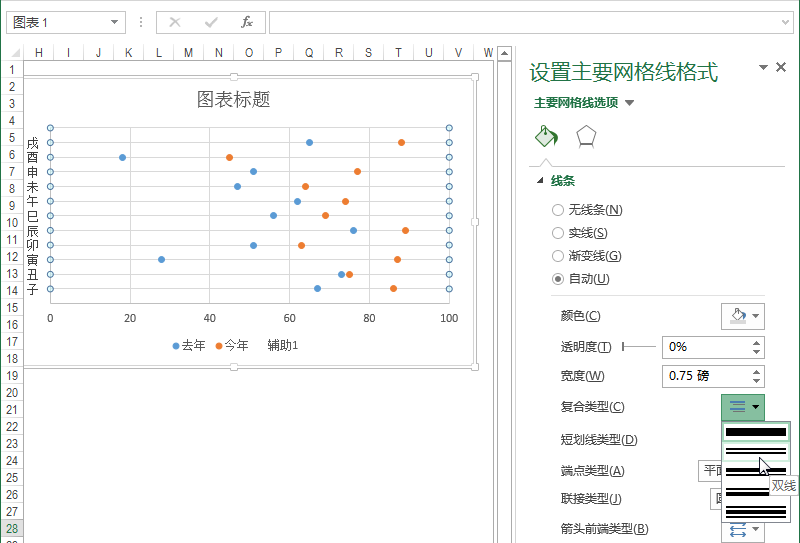800x543 pixels.
Task: Click the 短划线类型(D) label
Action: pyautogui.click(x=599, y=439)
